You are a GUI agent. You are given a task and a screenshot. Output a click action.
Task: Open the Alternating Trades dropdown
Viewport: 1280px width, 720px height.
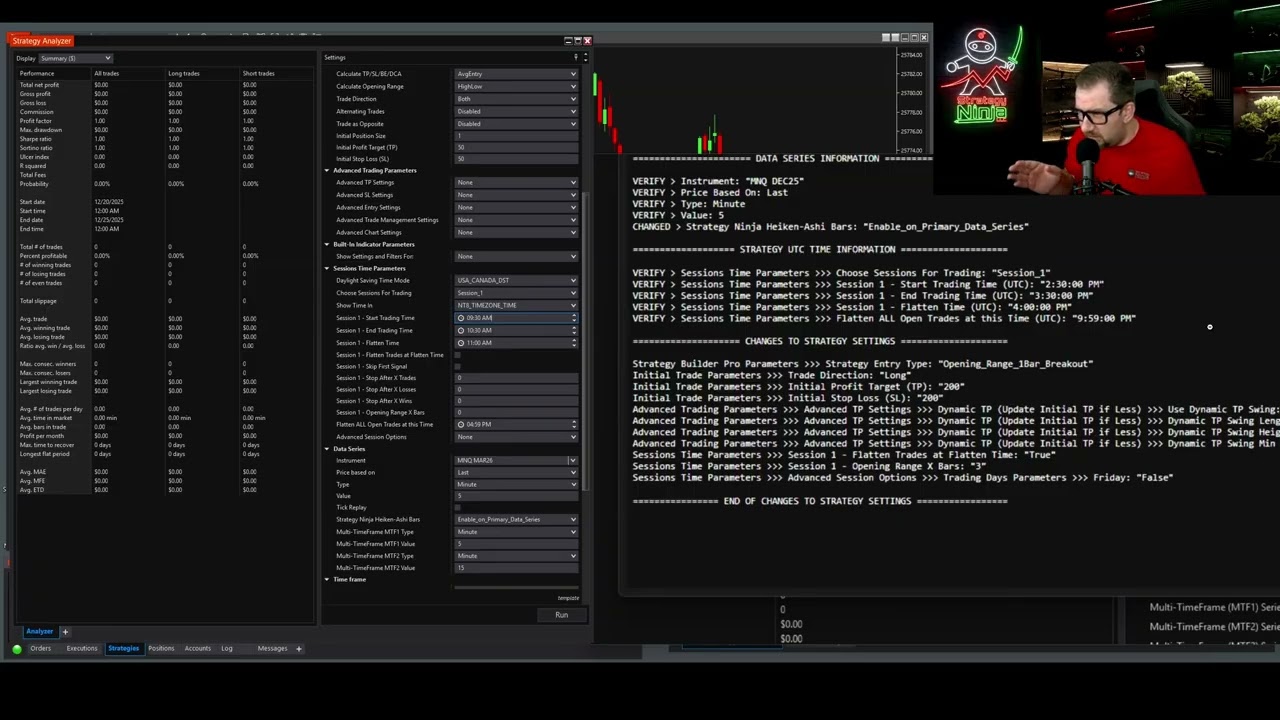(516, 111)
